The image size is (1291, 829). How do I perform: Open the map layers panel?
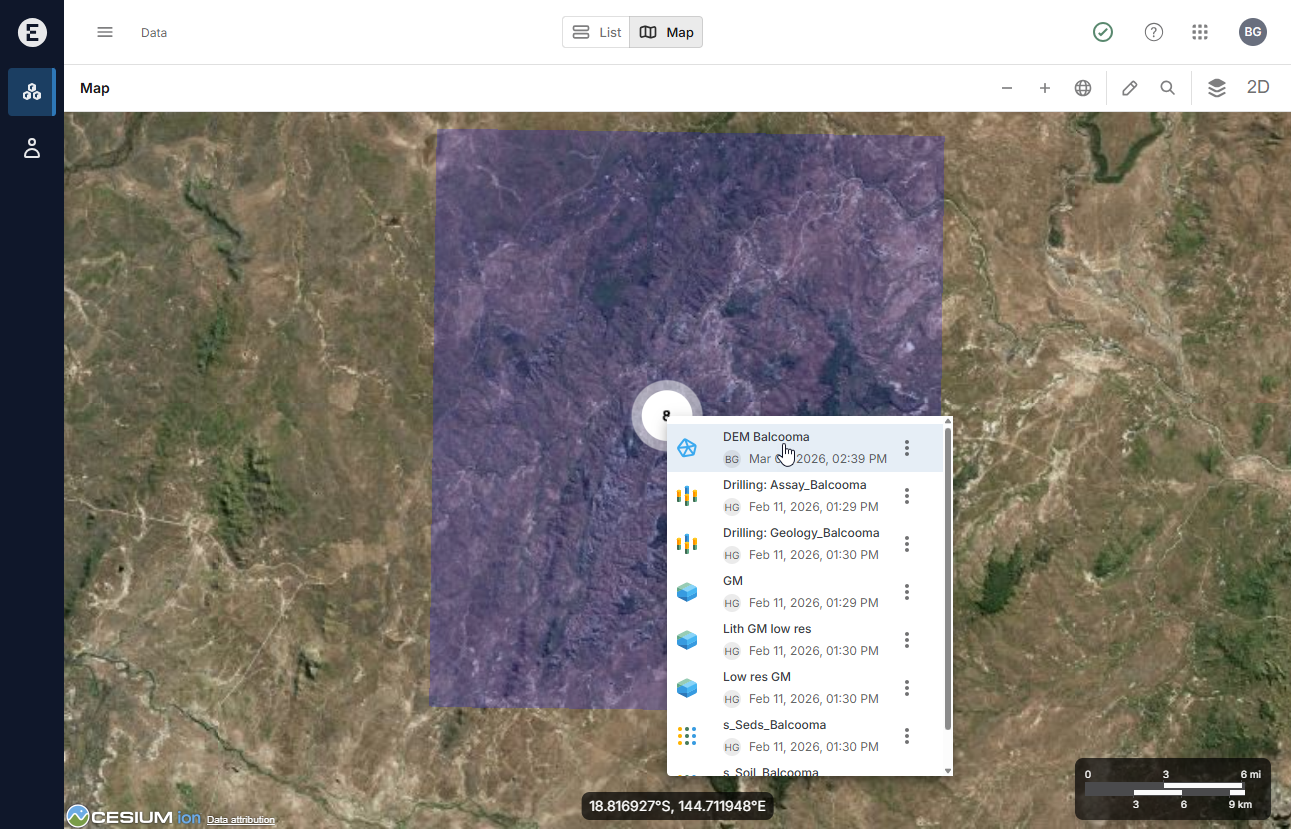(x=1216, y=88)
